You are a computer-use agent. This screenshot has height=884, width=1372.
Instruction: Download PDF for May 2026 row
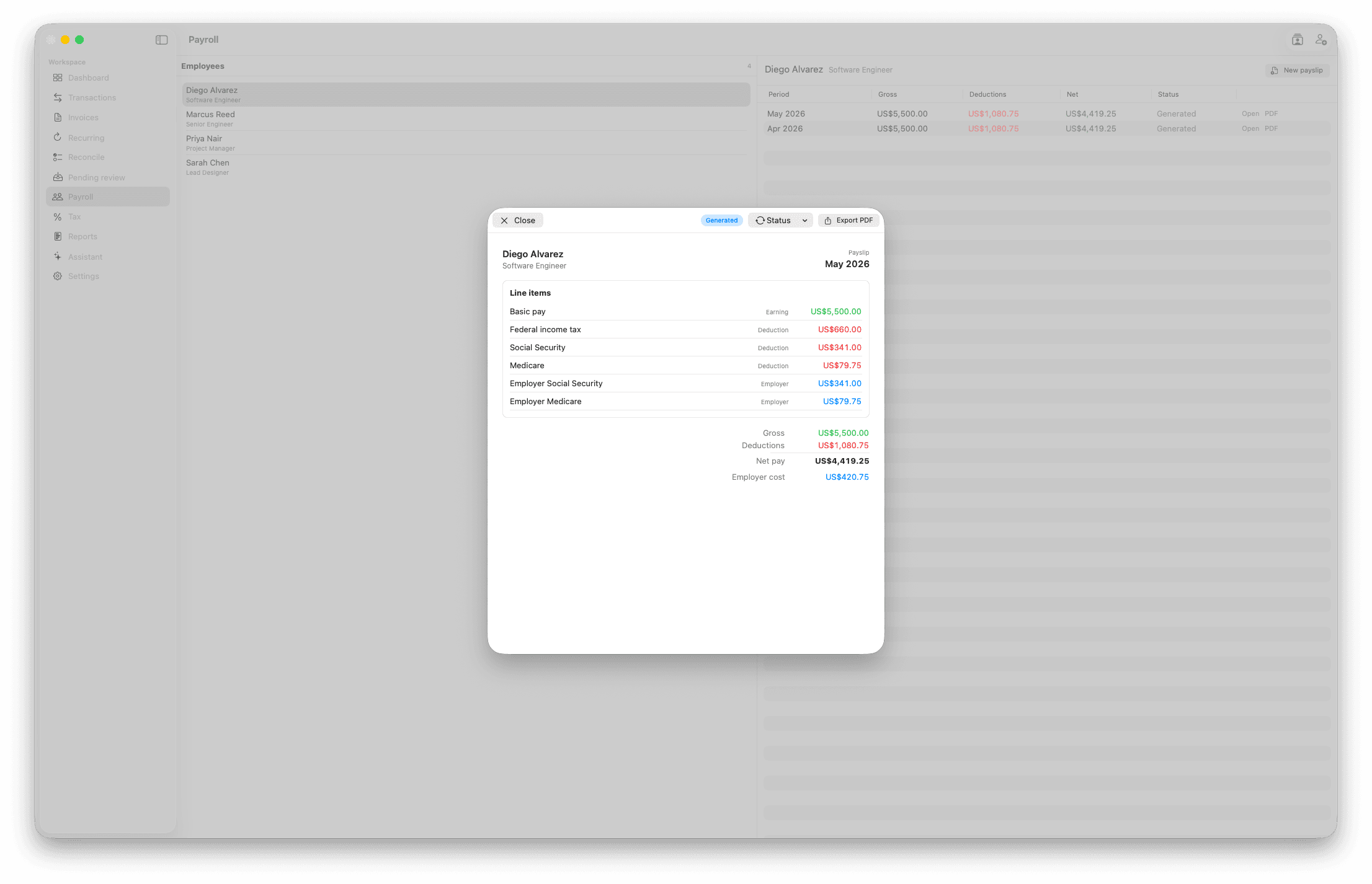click(x=1271, y=114)
